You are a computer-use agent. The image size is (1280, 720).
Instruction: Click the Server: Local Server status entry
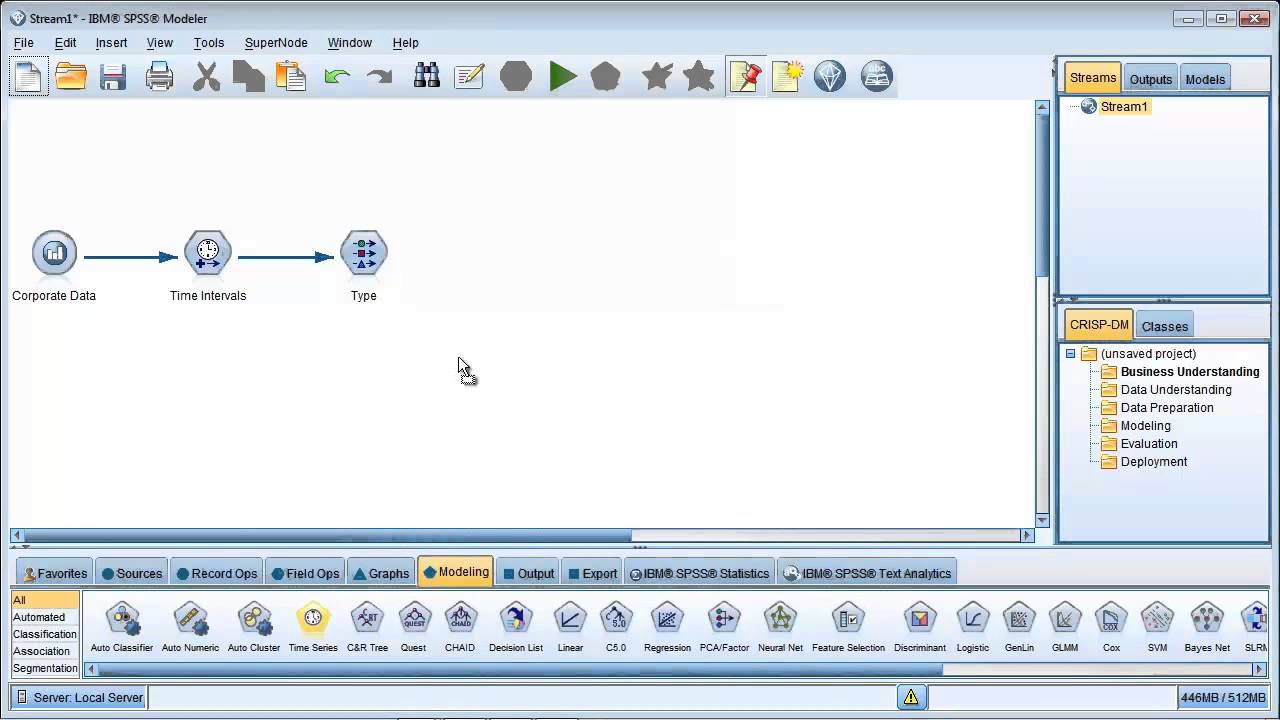point(79,698)
